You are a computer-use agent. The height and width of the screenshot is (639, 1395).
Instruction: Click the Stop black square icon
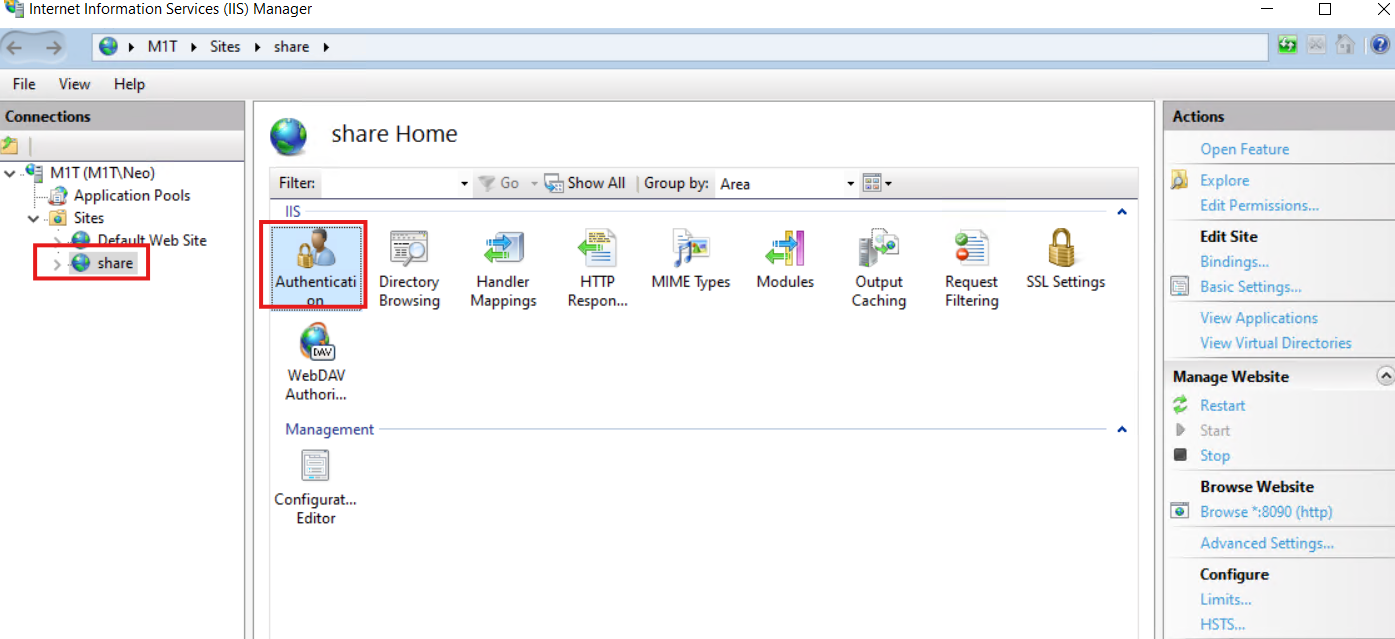coord(1181,455)
